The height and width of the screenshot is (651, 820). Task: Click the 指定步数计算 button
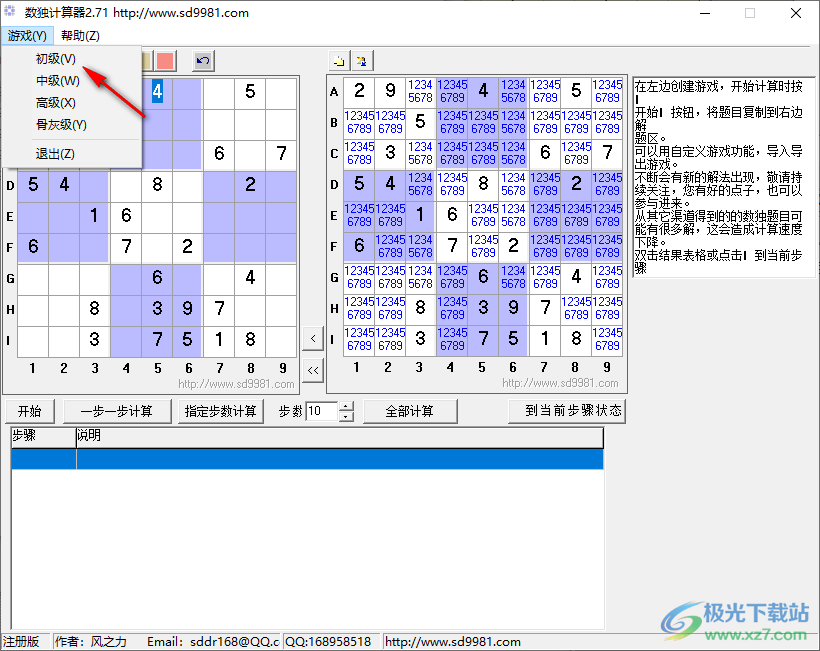click(221, 411)
